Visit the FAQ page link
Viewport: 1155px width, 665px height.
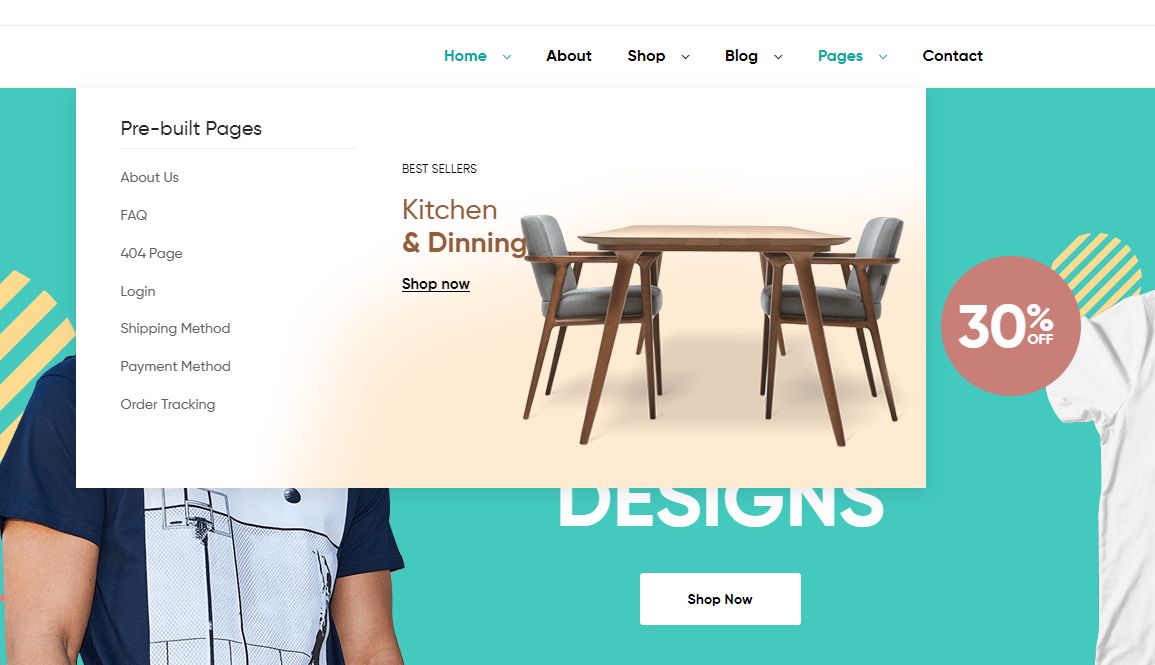click(133, 215)
